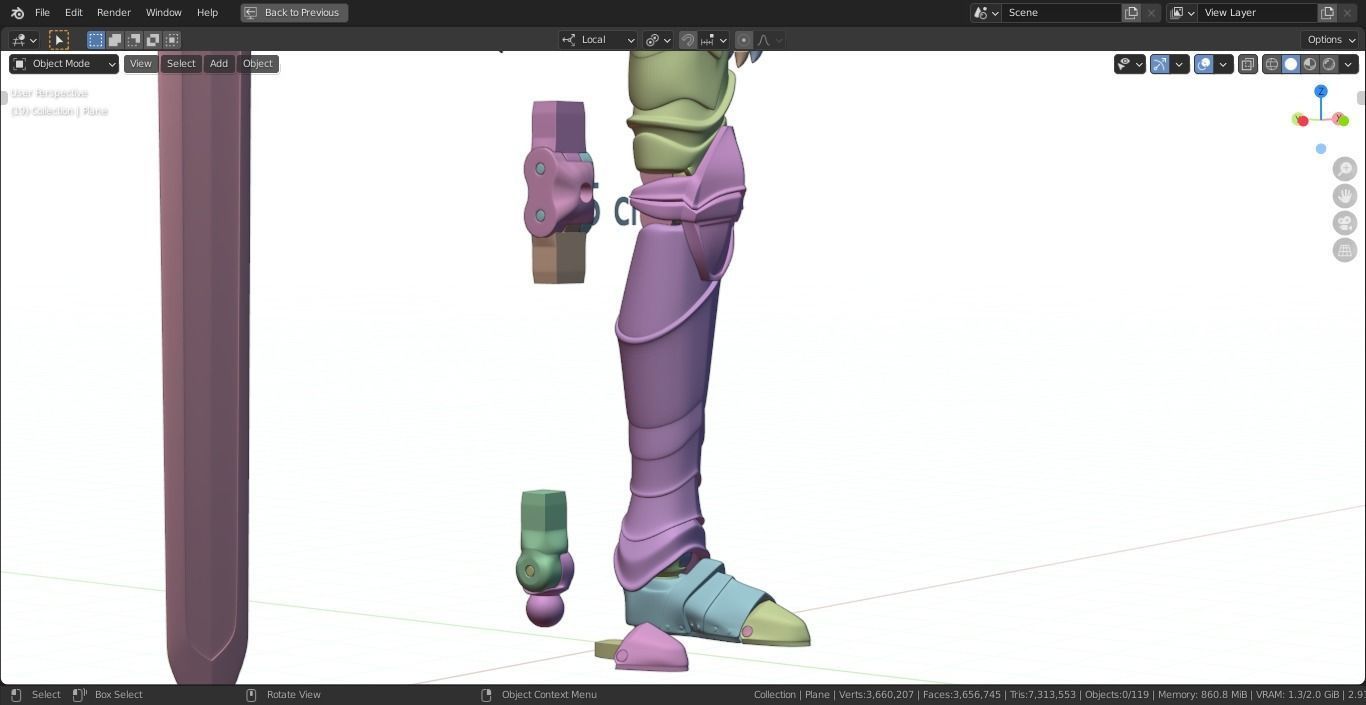Switch to Rendered viewport shading
The width and height of the screenshot is (1366, 705).
(1329, 64)
